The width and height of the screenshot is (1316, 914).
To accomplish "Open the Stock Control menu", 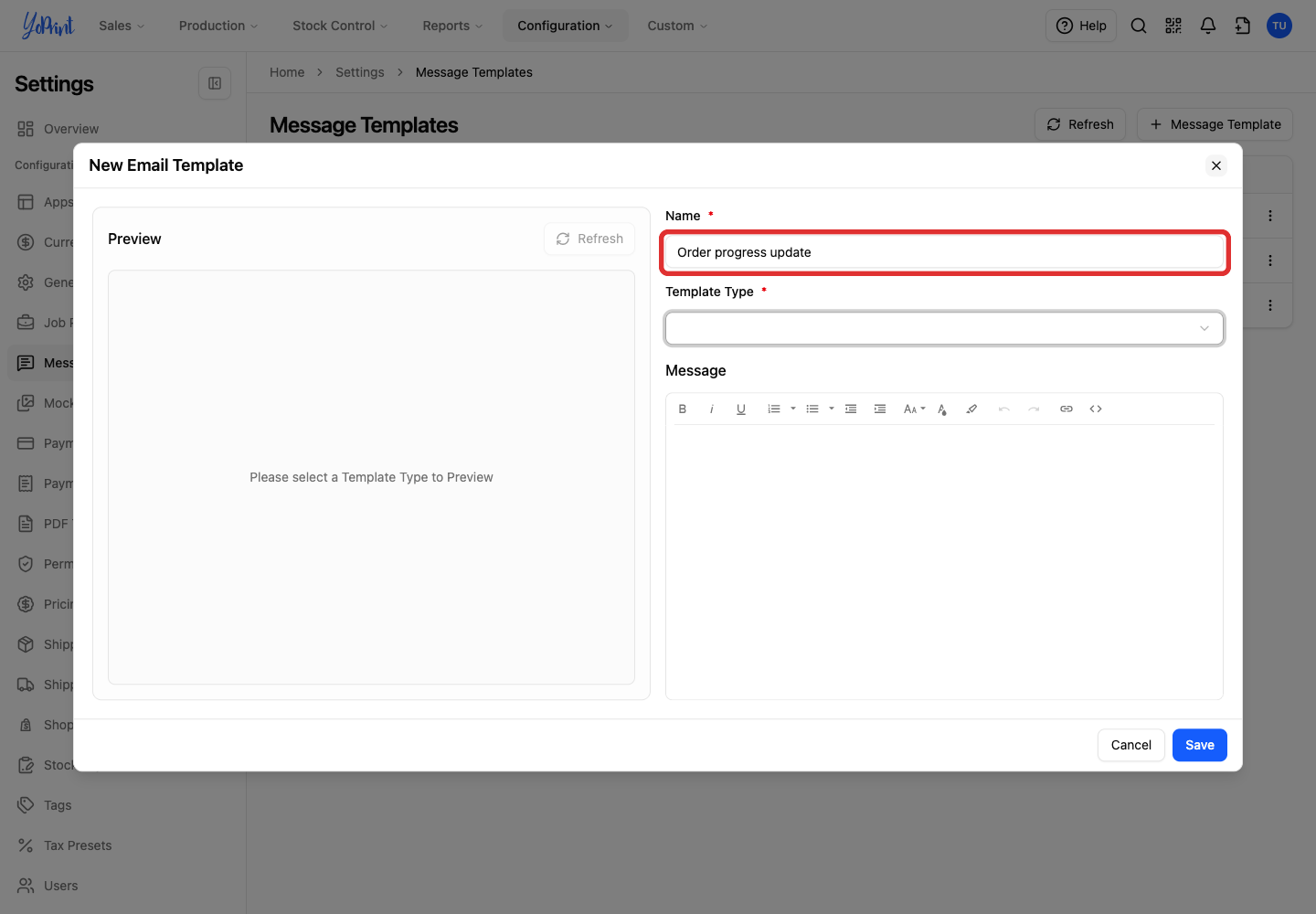I will click(340, 26).
